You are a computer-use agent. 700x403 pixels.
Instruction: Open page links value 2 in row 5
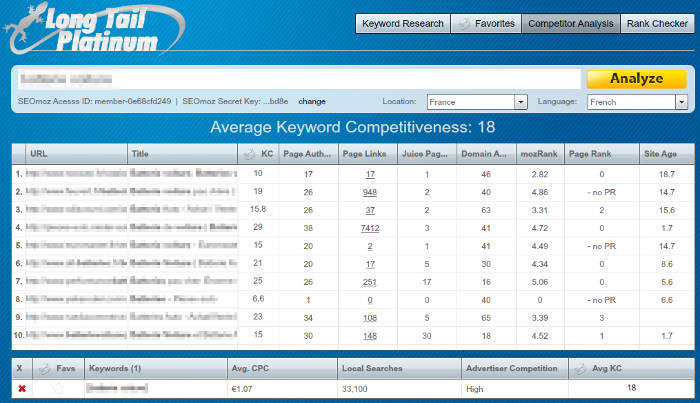coord(370,246)
